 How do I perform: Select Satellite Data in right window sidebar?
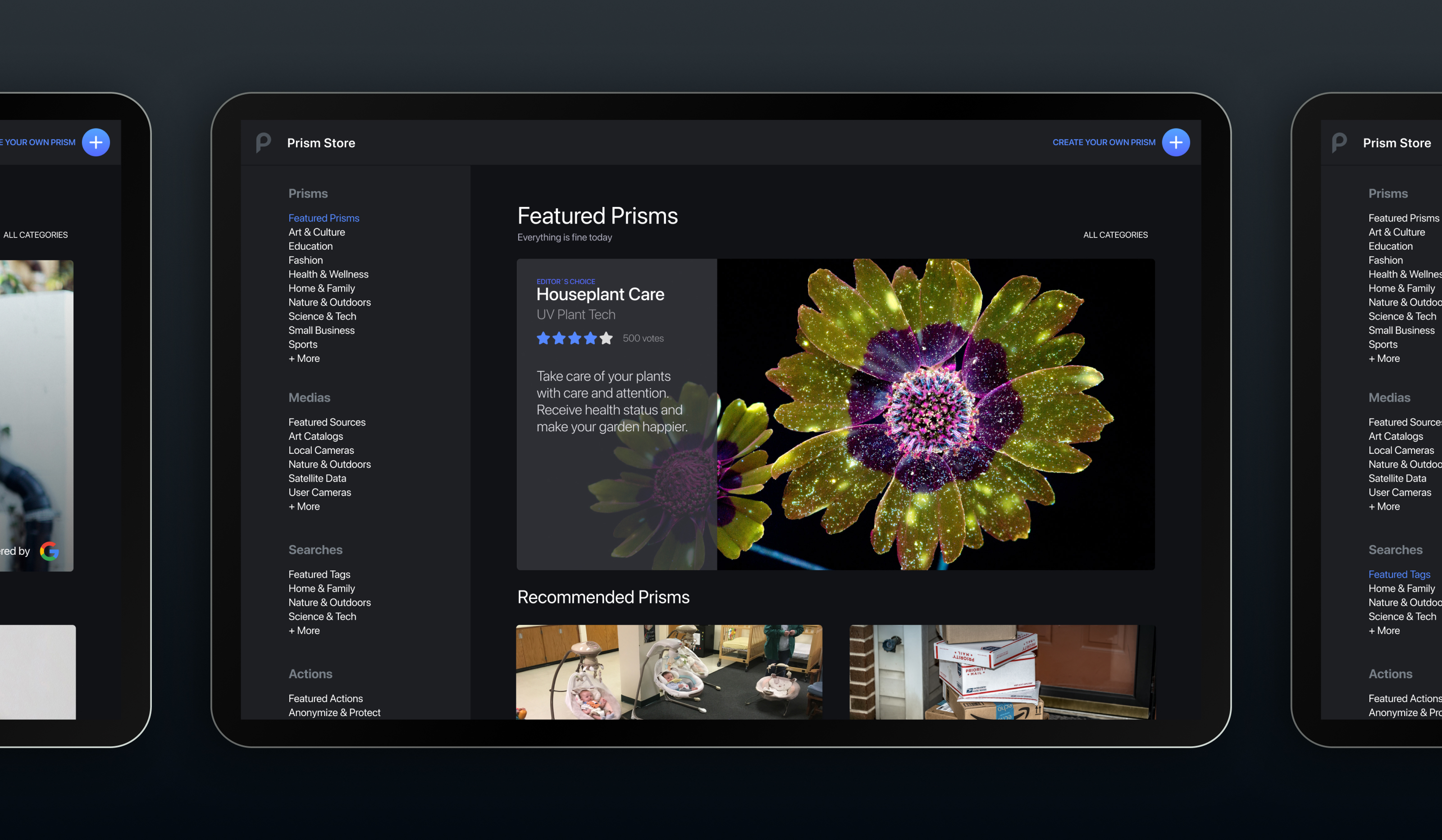(x=1397, y=479)
